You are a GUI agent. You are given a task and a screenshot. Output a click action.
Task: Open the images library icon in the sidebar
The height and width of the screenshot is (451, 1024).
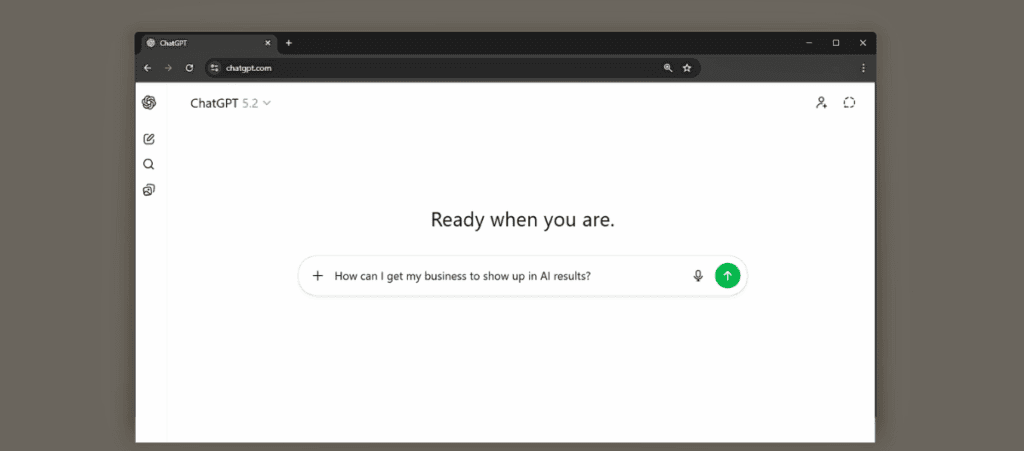coord(149,191)
